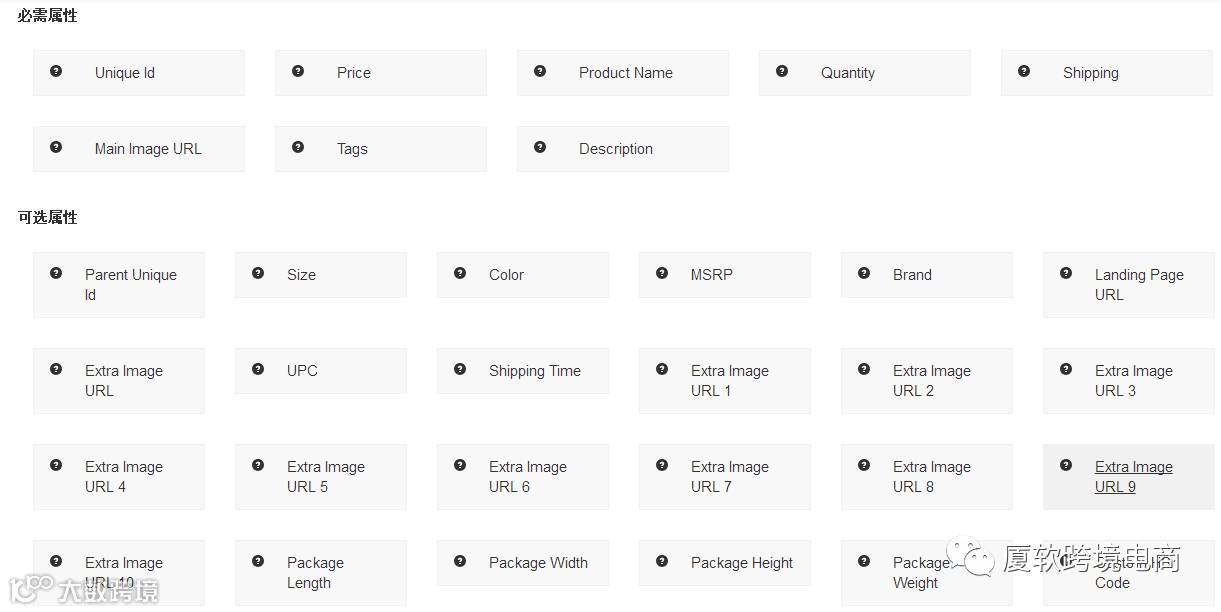Viewport: 1221px width, 612px height.
Task: Open the Extra Image URL 9 link
Action: click(1133, 477)
